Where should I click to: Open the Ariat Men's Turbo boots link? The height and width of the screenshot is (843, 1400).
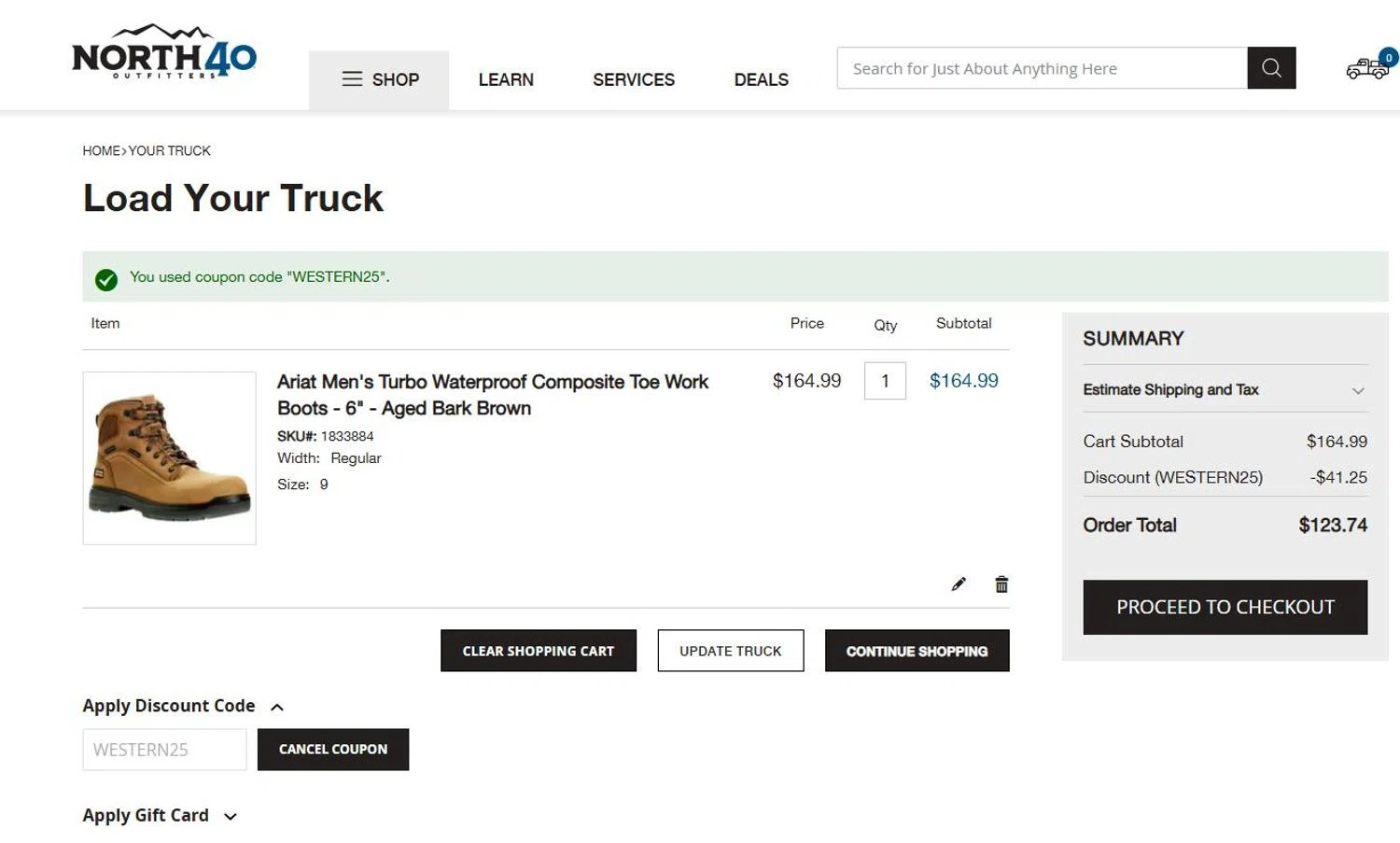(493, 395)
